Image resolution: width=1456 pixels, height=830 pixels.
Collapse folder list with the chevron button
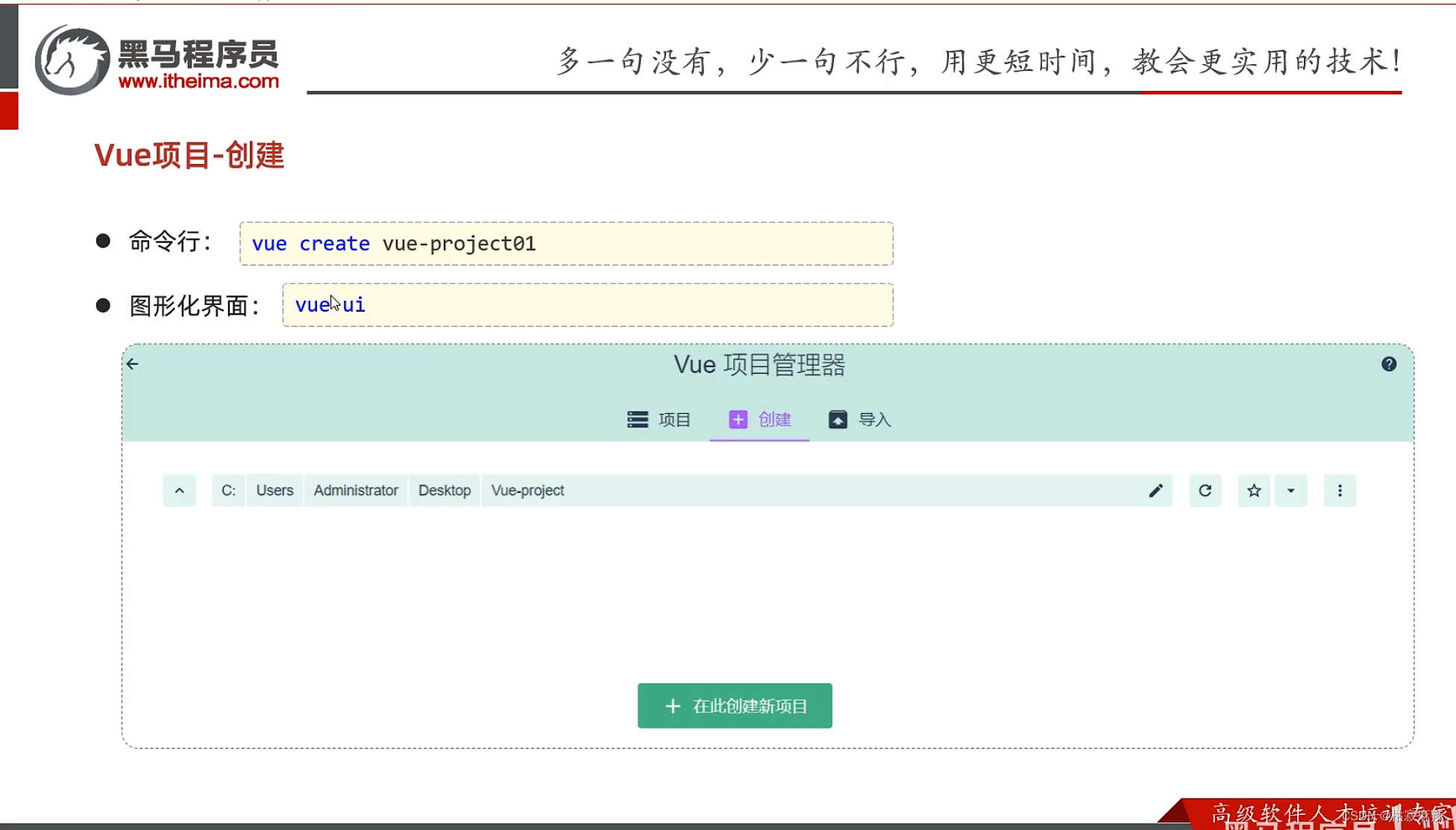179,491
